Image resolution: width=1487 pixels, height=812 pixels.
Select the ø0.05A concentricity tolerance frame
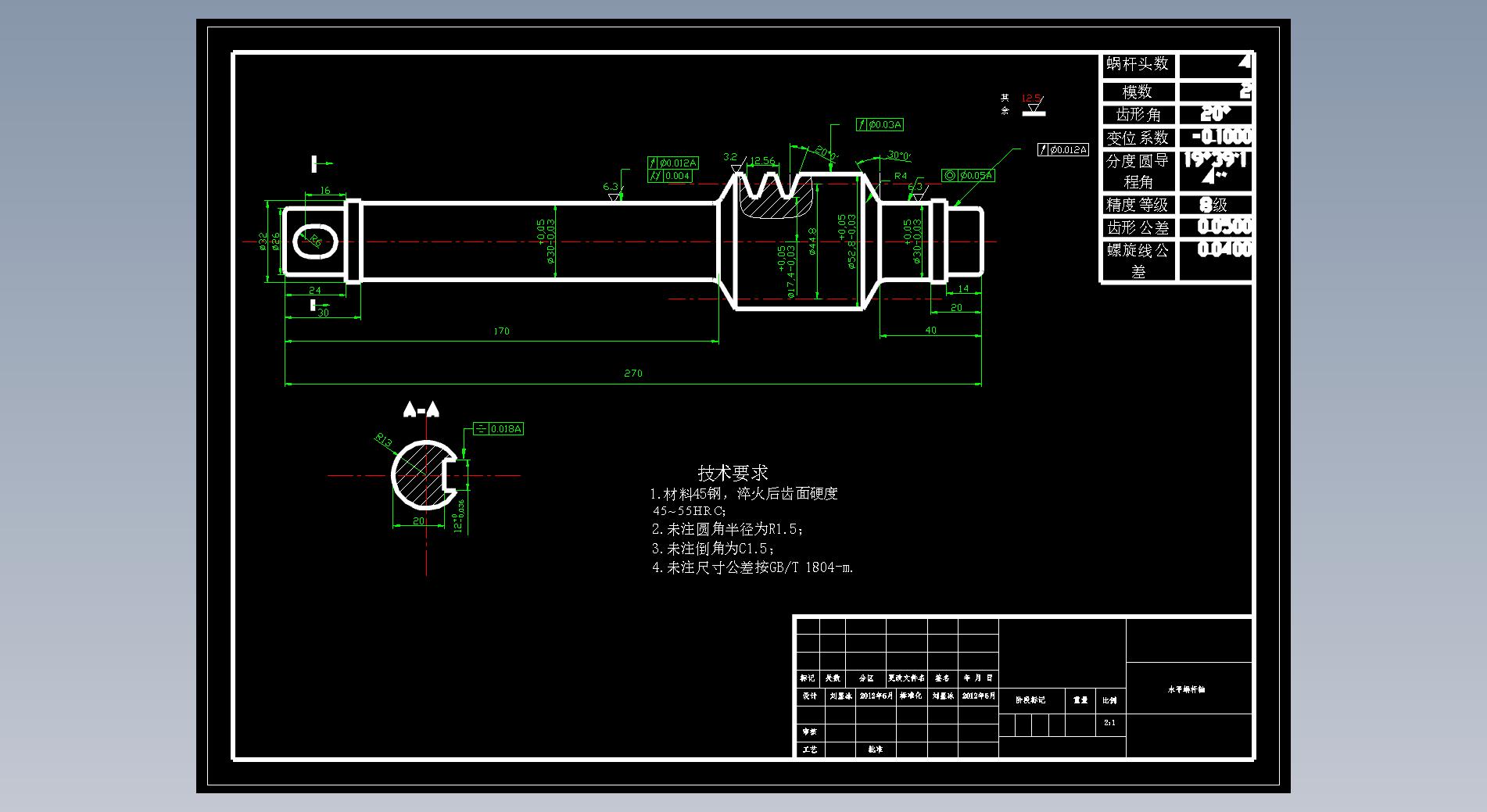968,176
